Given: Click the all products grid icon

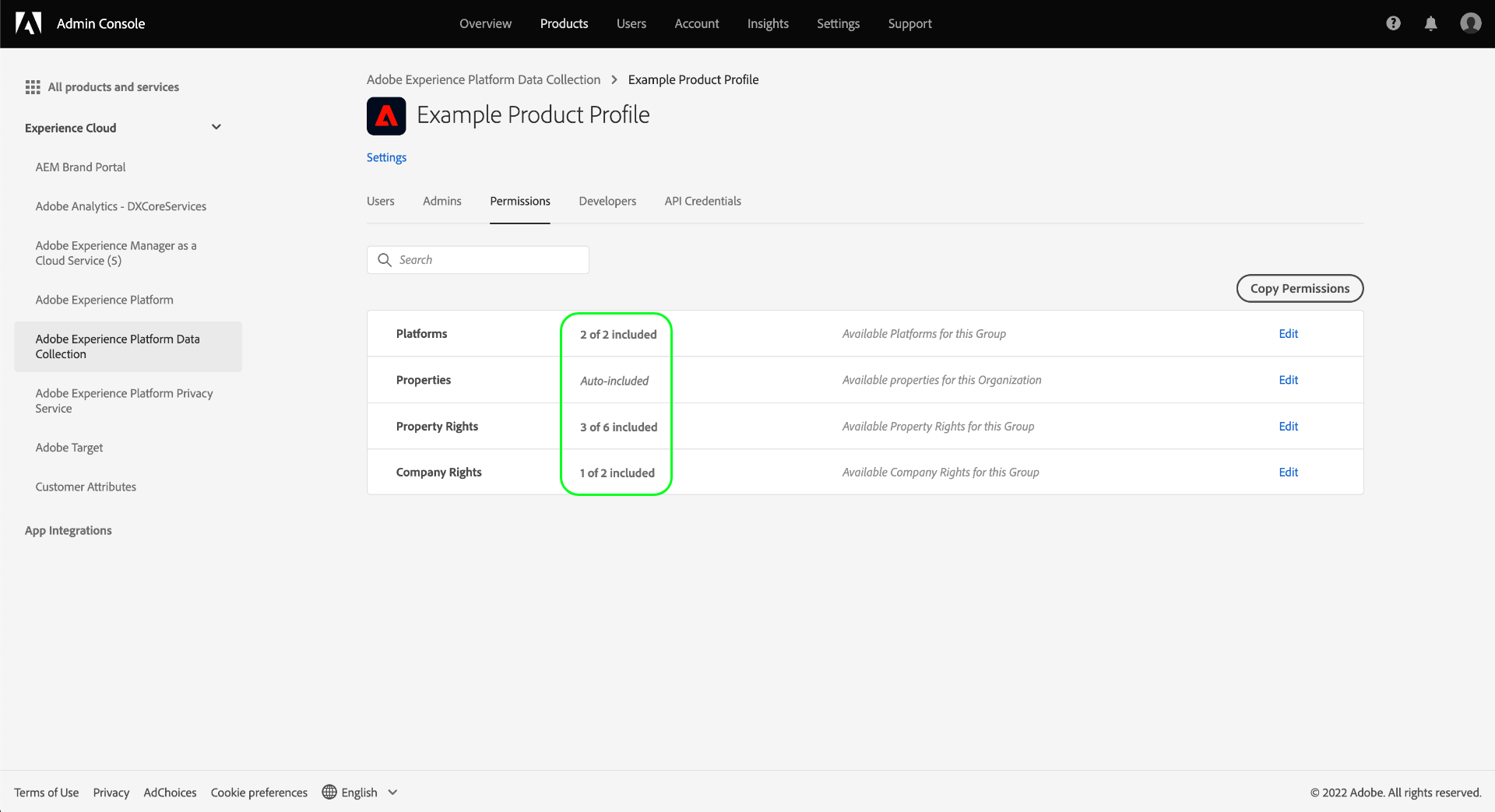Looking at the screenshot, I should tap(33, 87).
